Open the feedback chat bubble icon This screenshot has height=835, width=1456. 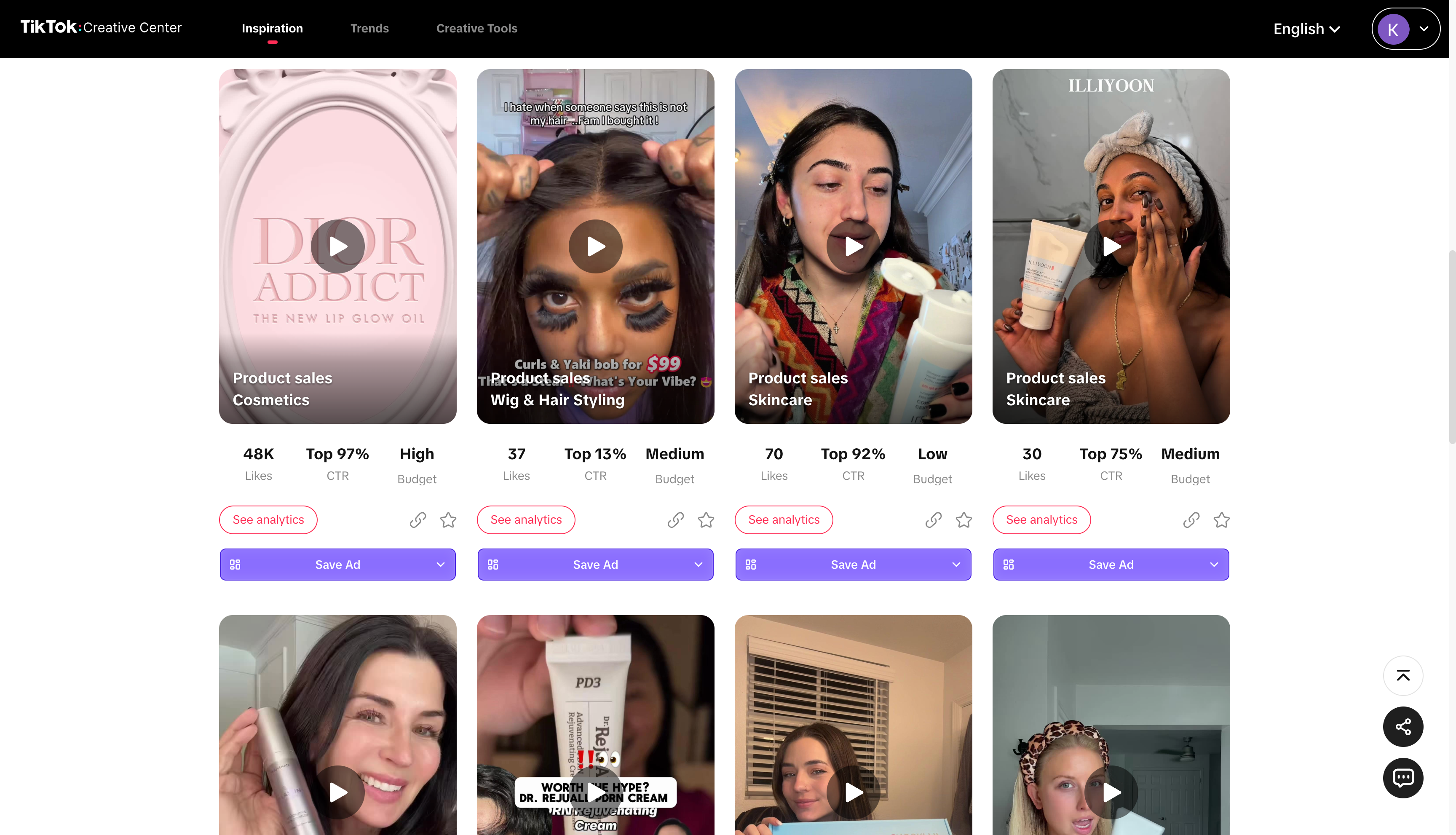1402,778
